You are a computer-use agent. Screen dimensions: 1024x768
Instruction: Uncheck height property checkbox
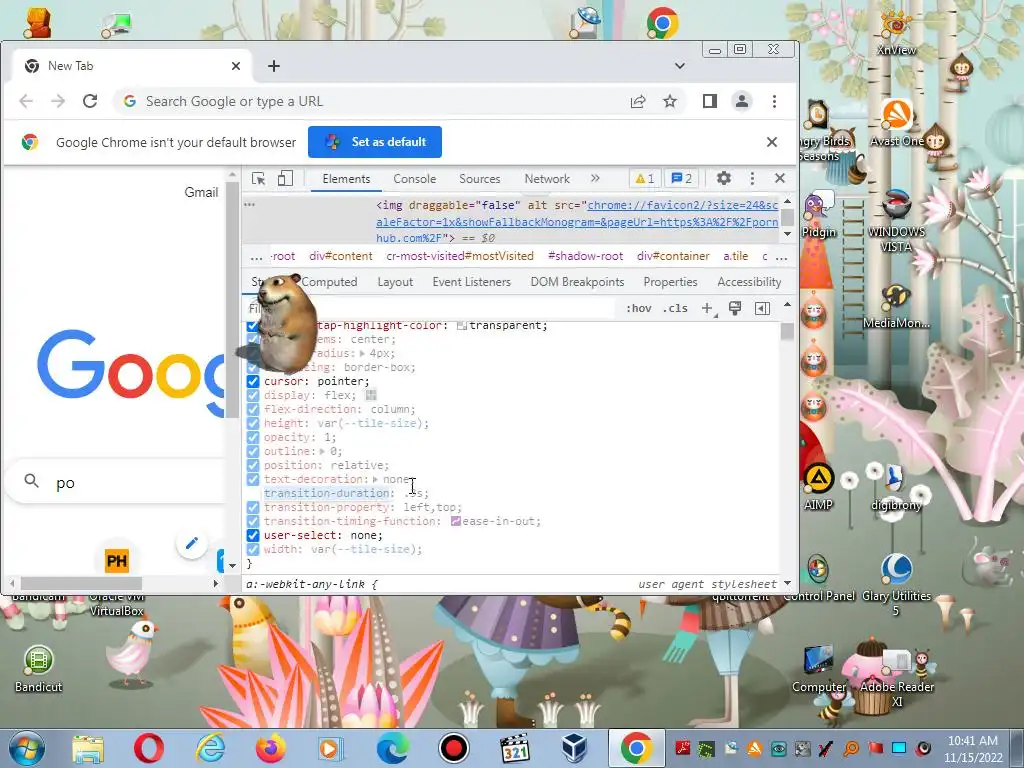pos(253,423)
